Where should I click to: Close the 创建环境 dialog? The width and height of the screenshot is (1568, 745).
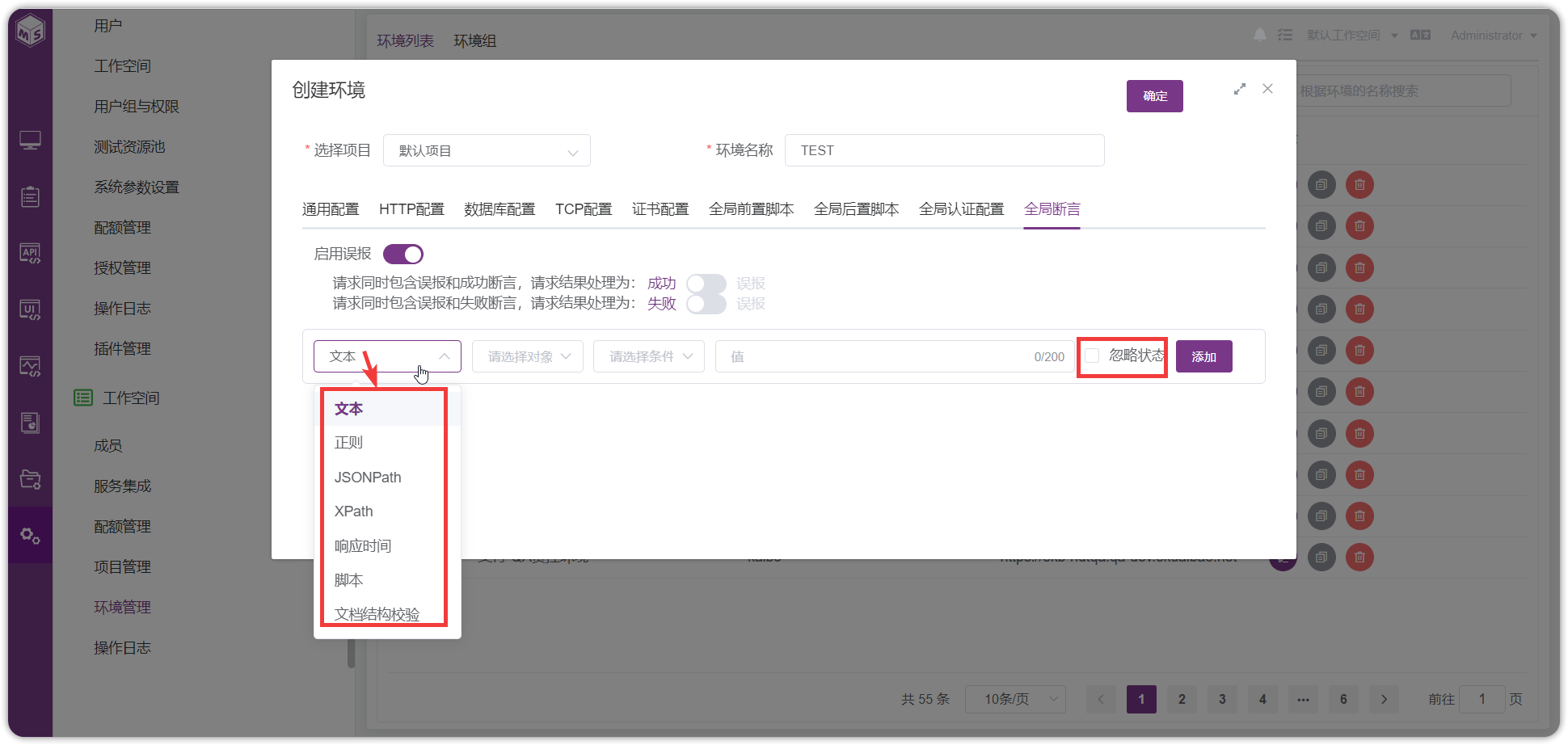tap(1267, 89)
